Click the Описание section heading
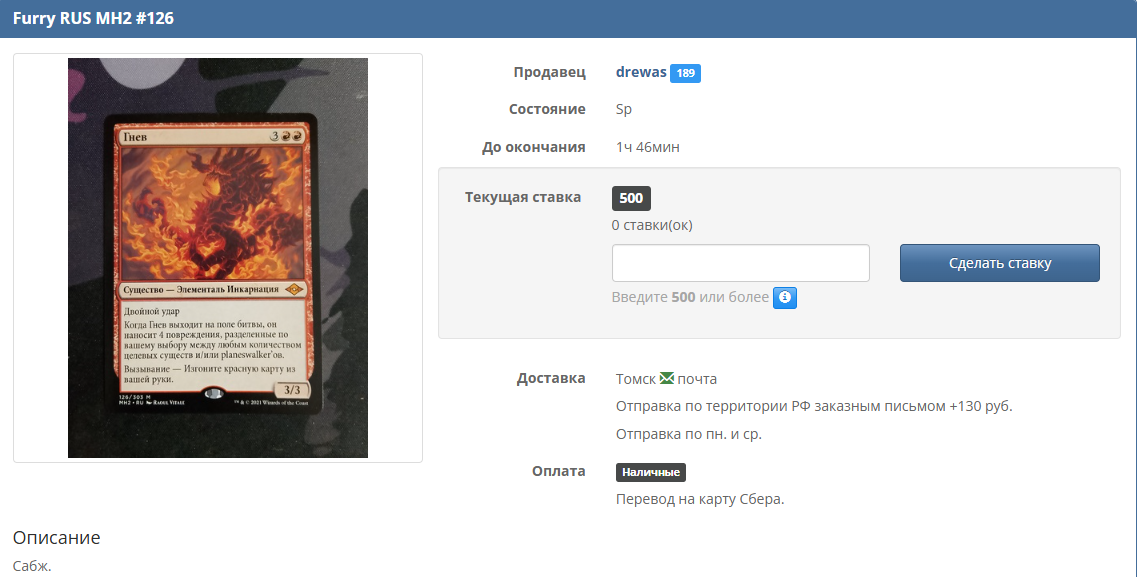Viewport: 1137px width, 577px height. click(x=56, y=537)
